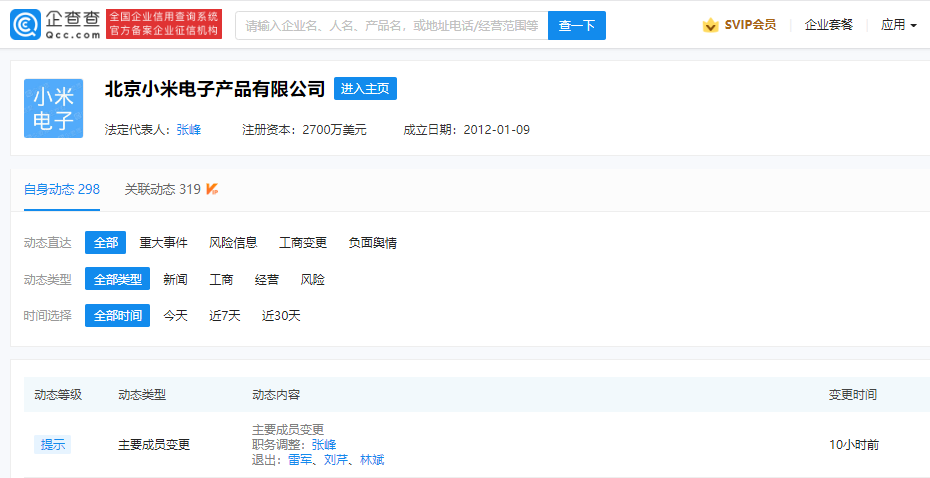Click the 小米电子 company logo thumbnail
This screenshot has width=930, height=478.
coord(53,109)
